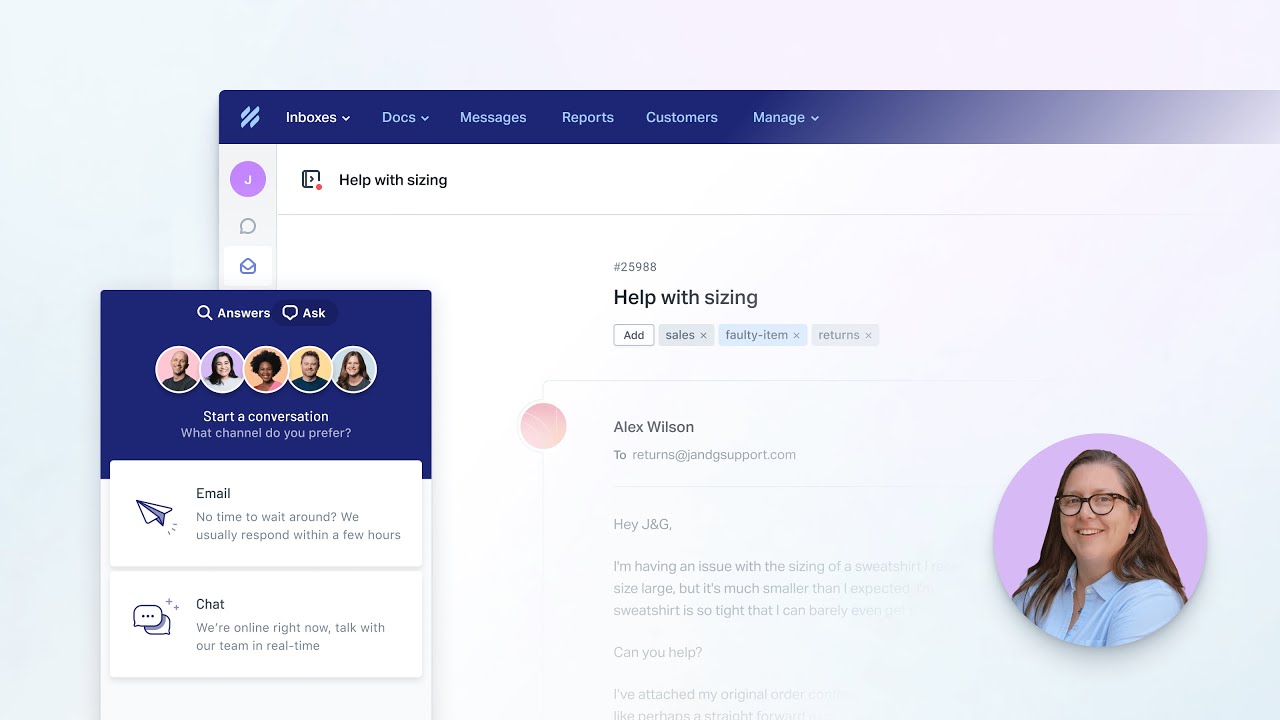Image resolution: width=1280 pixels, height=720 pixels.
Task: Open the chat bubble icon in the sidebar
Action: (x=247, y=226)
